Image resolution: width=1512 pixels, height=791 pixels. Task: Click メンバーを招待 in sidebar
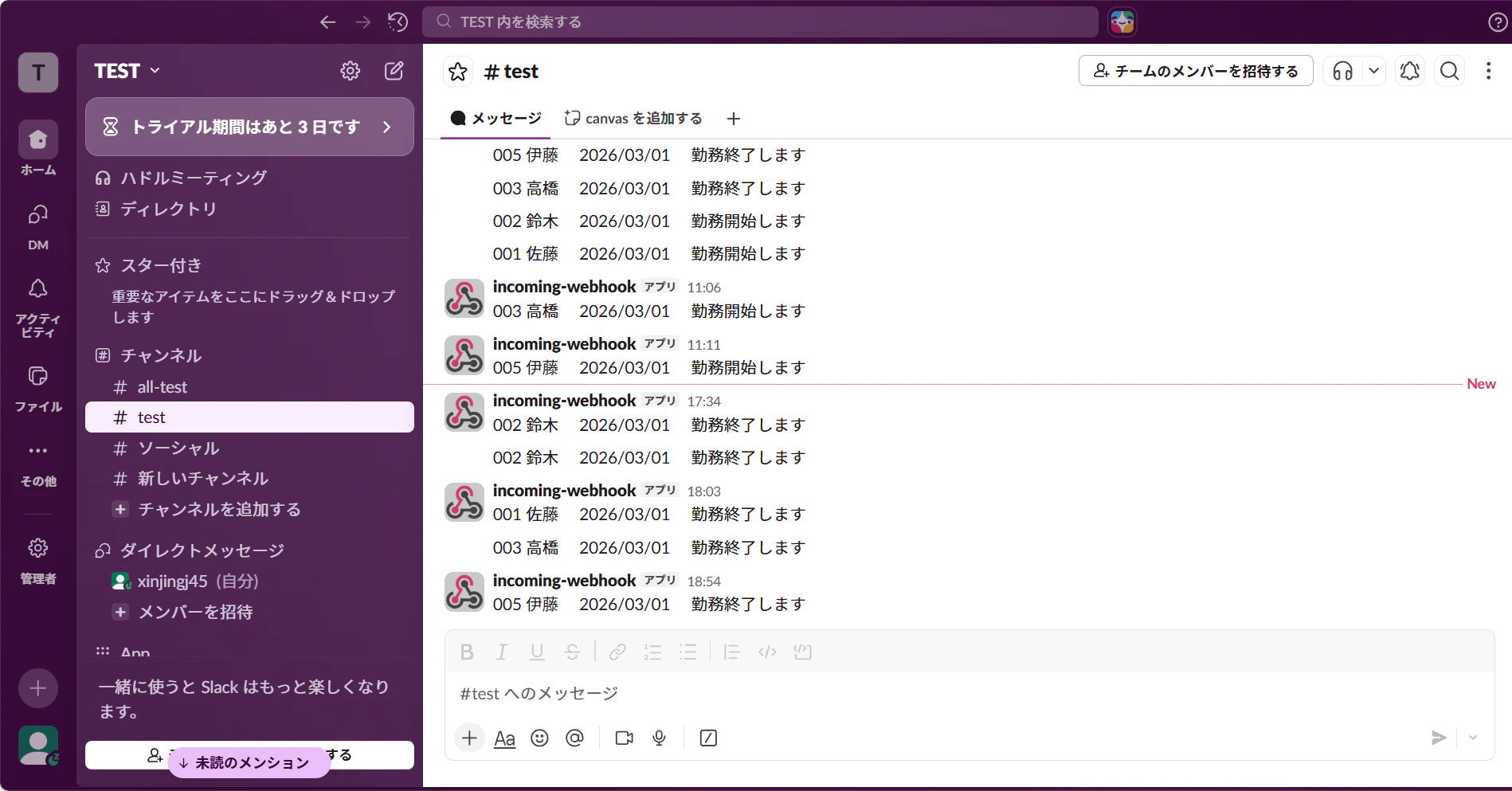pos(249,612)
